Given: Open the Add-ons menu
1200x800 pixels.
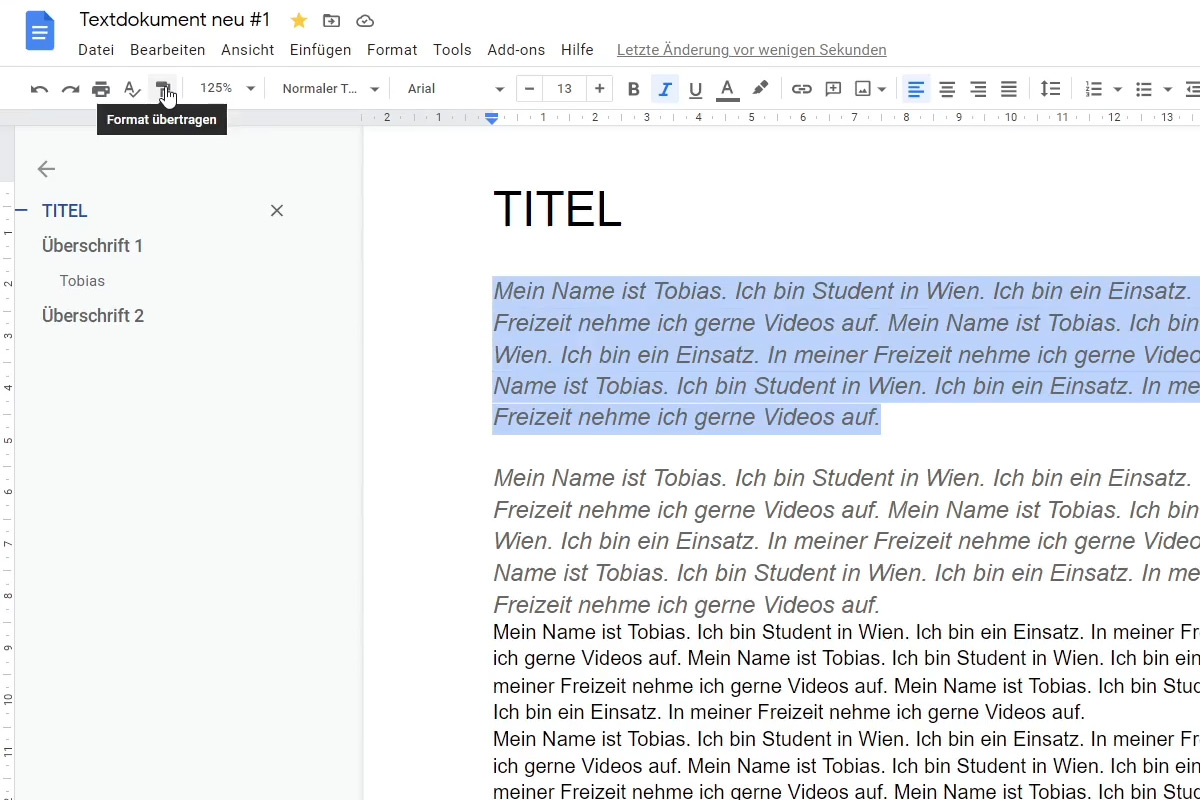Looking at the screenshot, I should pos(516,50).
